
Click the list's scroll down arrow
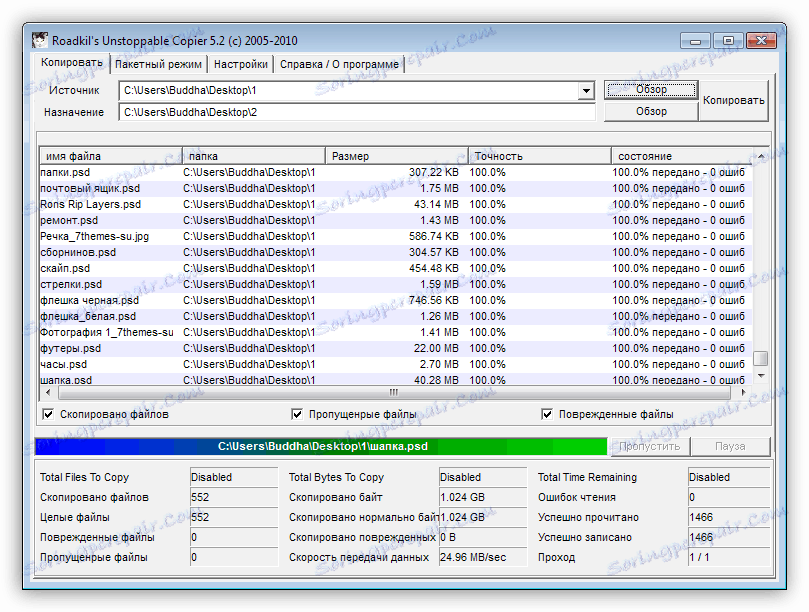click(x=761, y=376)
